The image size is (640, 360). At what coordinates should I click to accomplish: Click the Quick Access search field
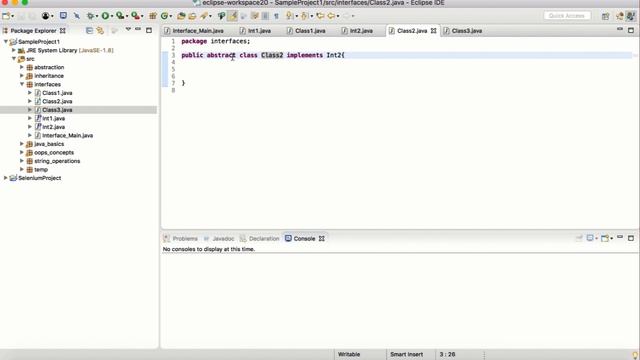point(567,16)
